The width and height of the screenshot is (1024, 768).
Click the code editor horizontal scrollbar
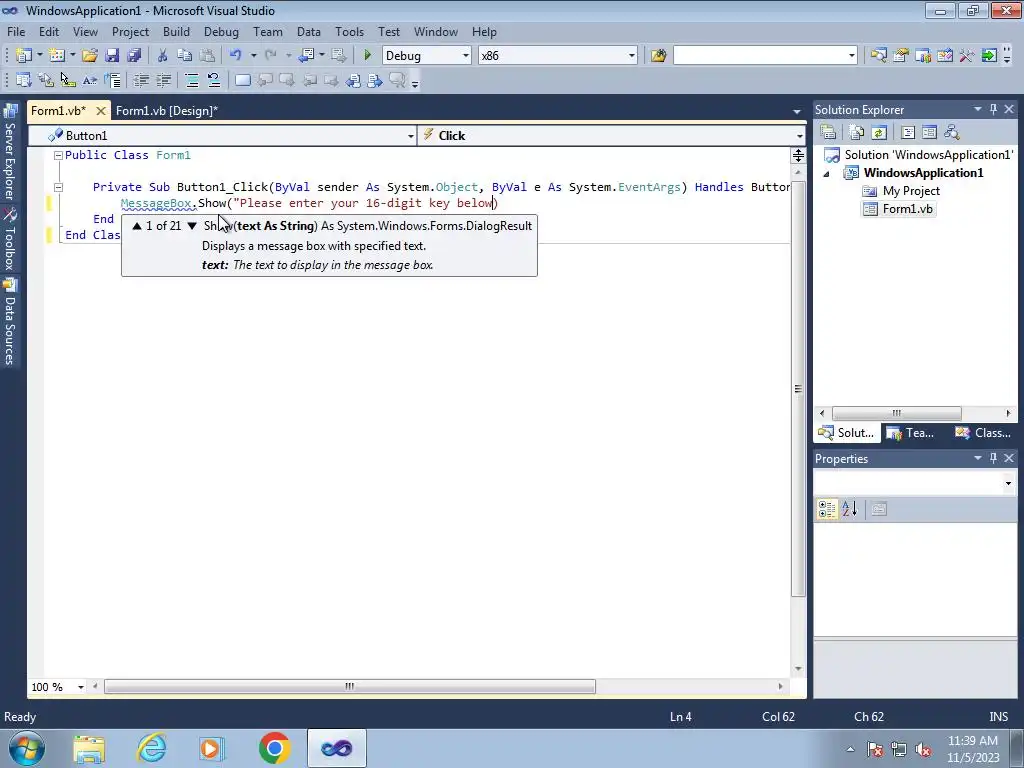(x=350, y=686)
